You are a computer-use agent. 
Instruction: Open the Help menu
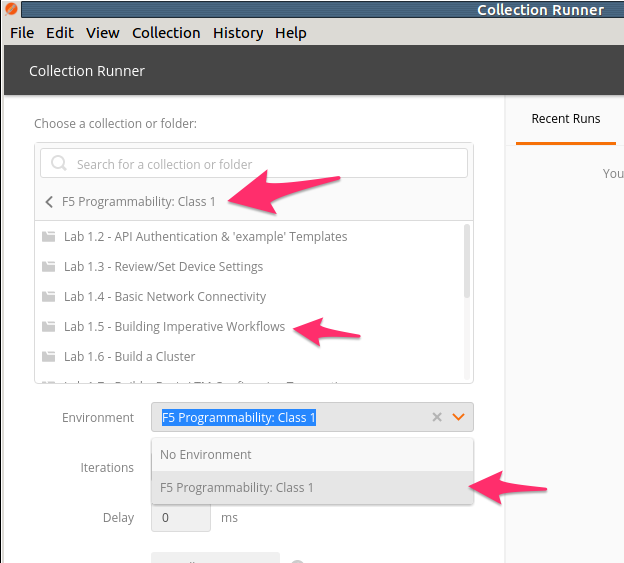pyautogui.click(x=291, y=33)
